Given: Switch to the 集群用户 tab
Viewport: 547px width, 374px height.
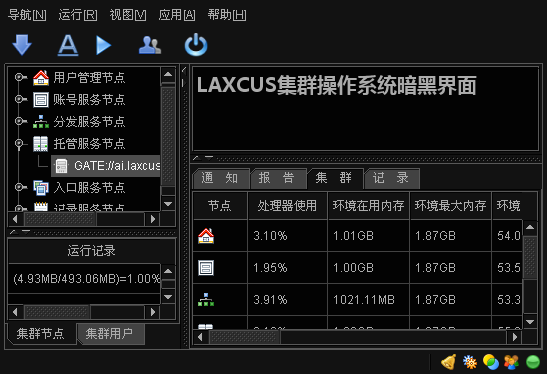Looking at the screenshot, I should point(109,334).
